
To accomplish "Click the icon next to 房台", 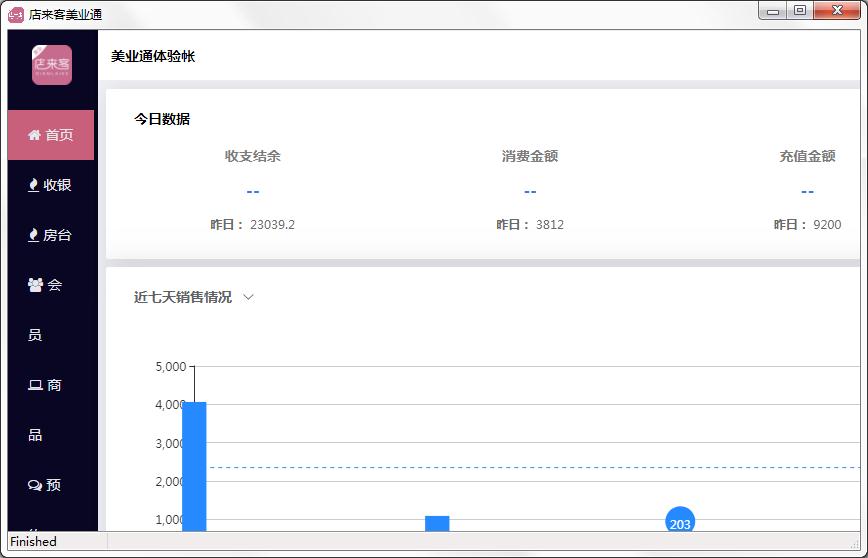I will point(33,235).
